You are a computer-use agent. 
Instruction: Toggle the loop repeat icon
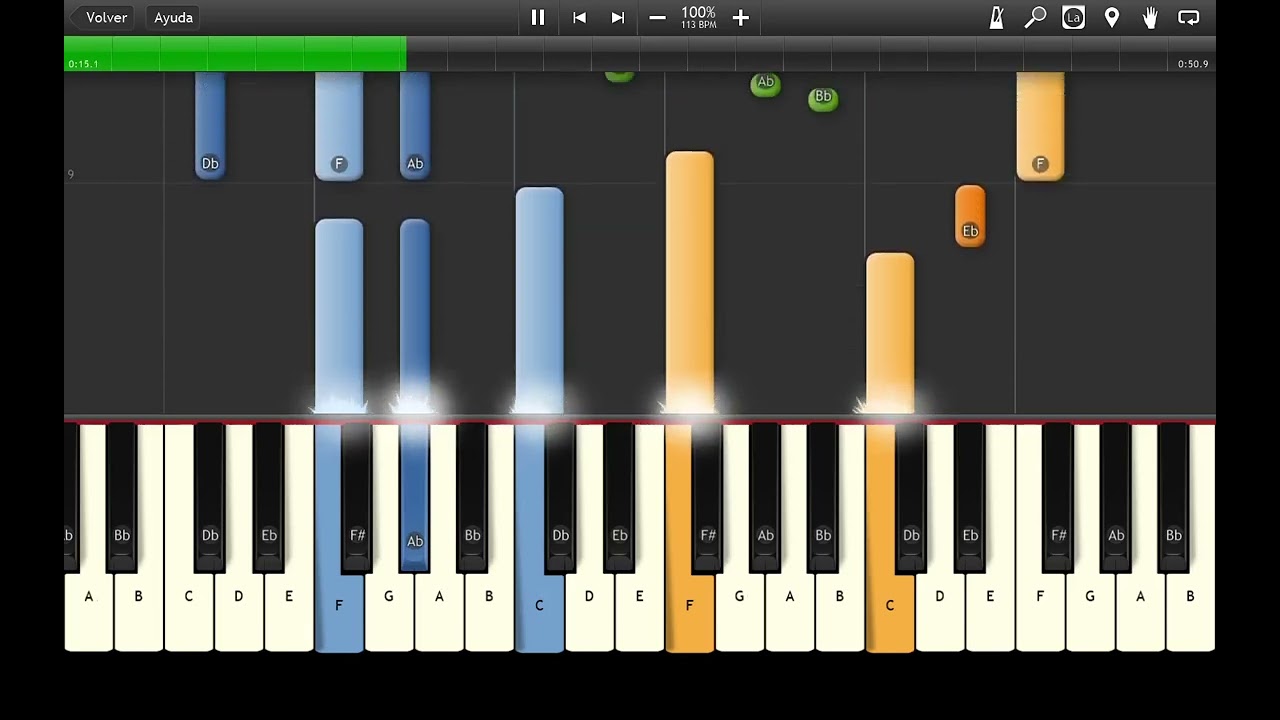click(1189, 17)
